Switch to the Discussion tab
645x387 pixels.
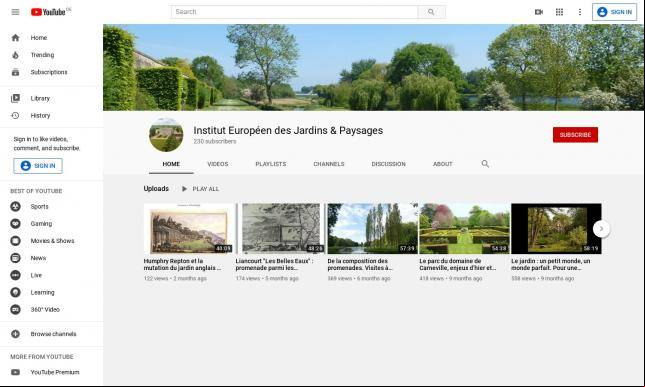[388, 164]
